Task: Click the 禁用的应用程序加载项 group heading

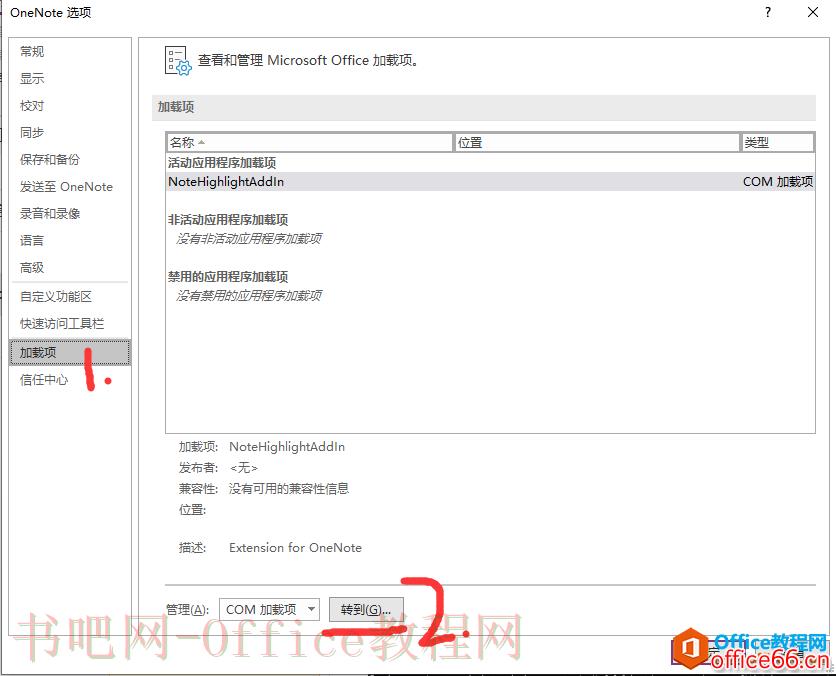Action: click(x=228, y=277)
